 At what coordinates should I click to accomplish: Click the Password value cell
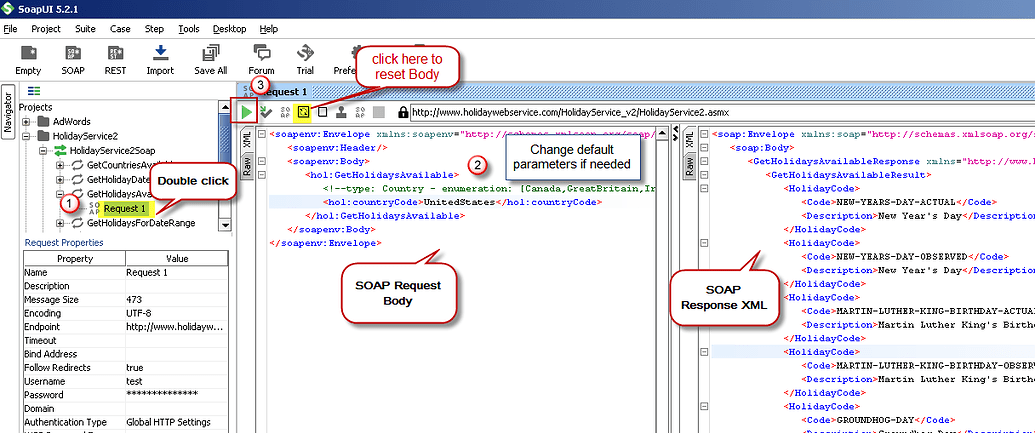click(x=176, y=395)
